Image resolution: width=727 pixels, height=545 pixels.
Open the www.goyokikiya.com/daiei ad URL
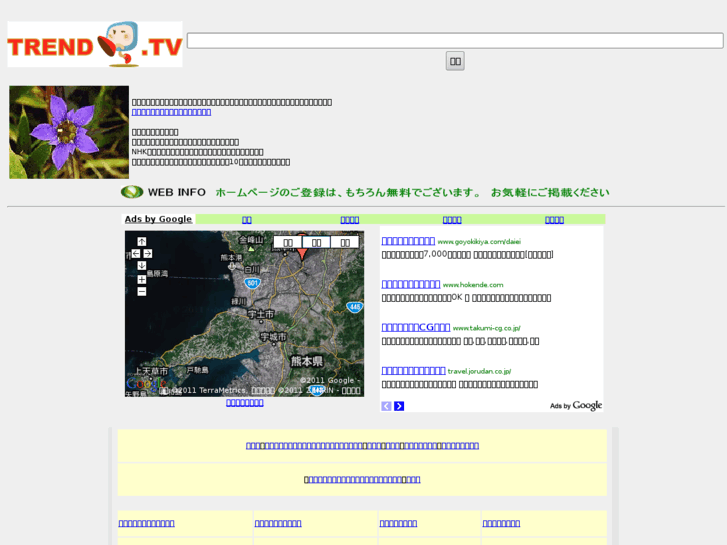click(x=479, y=242)
